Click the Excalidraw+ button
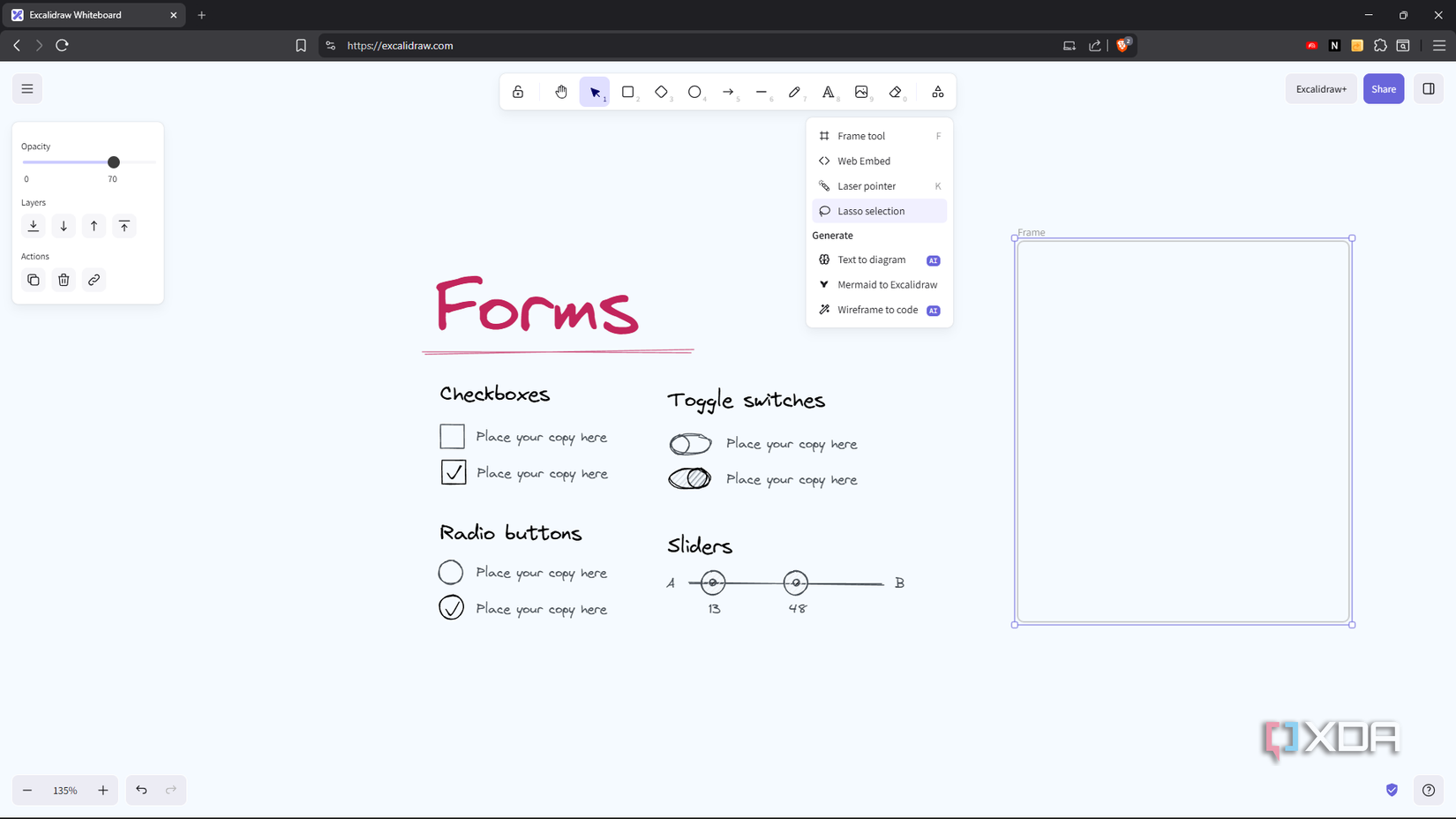Screen dimensions: 1456x819 tap(1321, 89)
